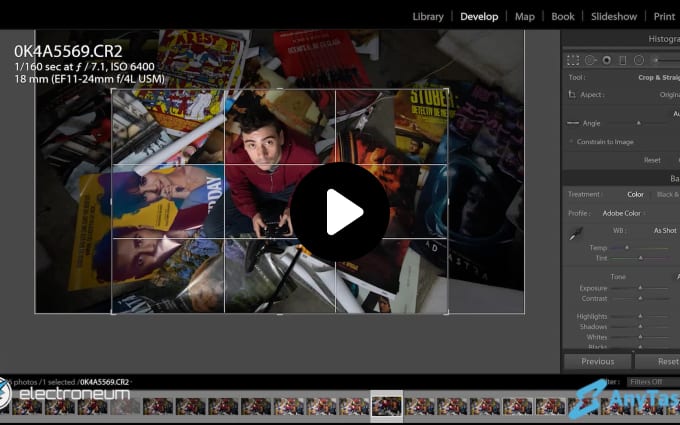680x425 pixels.
Task: Click the Highlights slider handle
Action: [x=640, y=316]
